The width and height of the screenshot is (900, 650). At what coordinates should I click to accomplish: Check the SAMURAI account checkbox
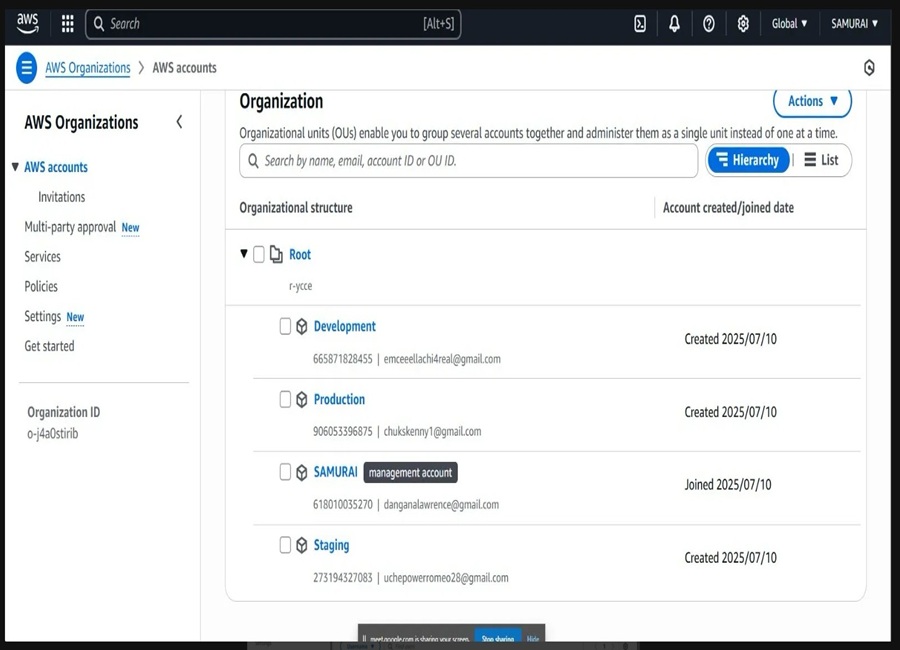coord(285,472)
